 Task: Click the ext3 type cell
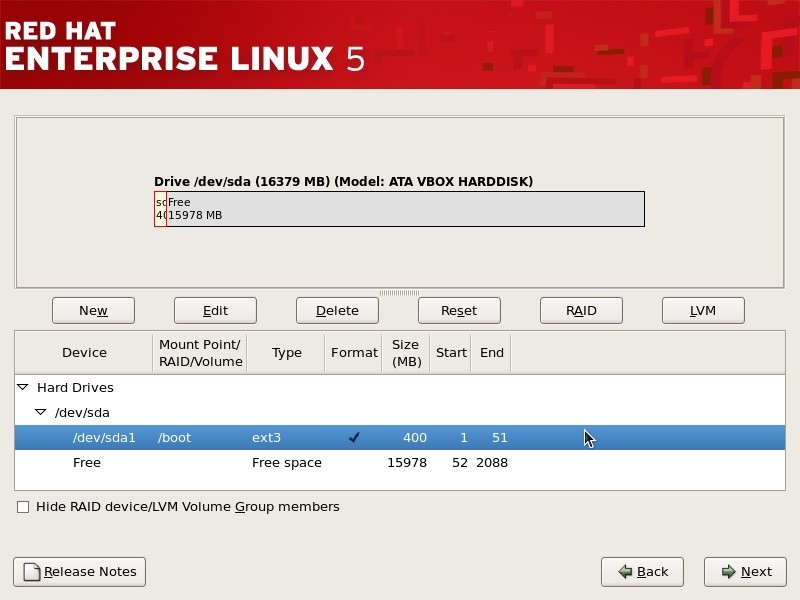click(266, 438)
